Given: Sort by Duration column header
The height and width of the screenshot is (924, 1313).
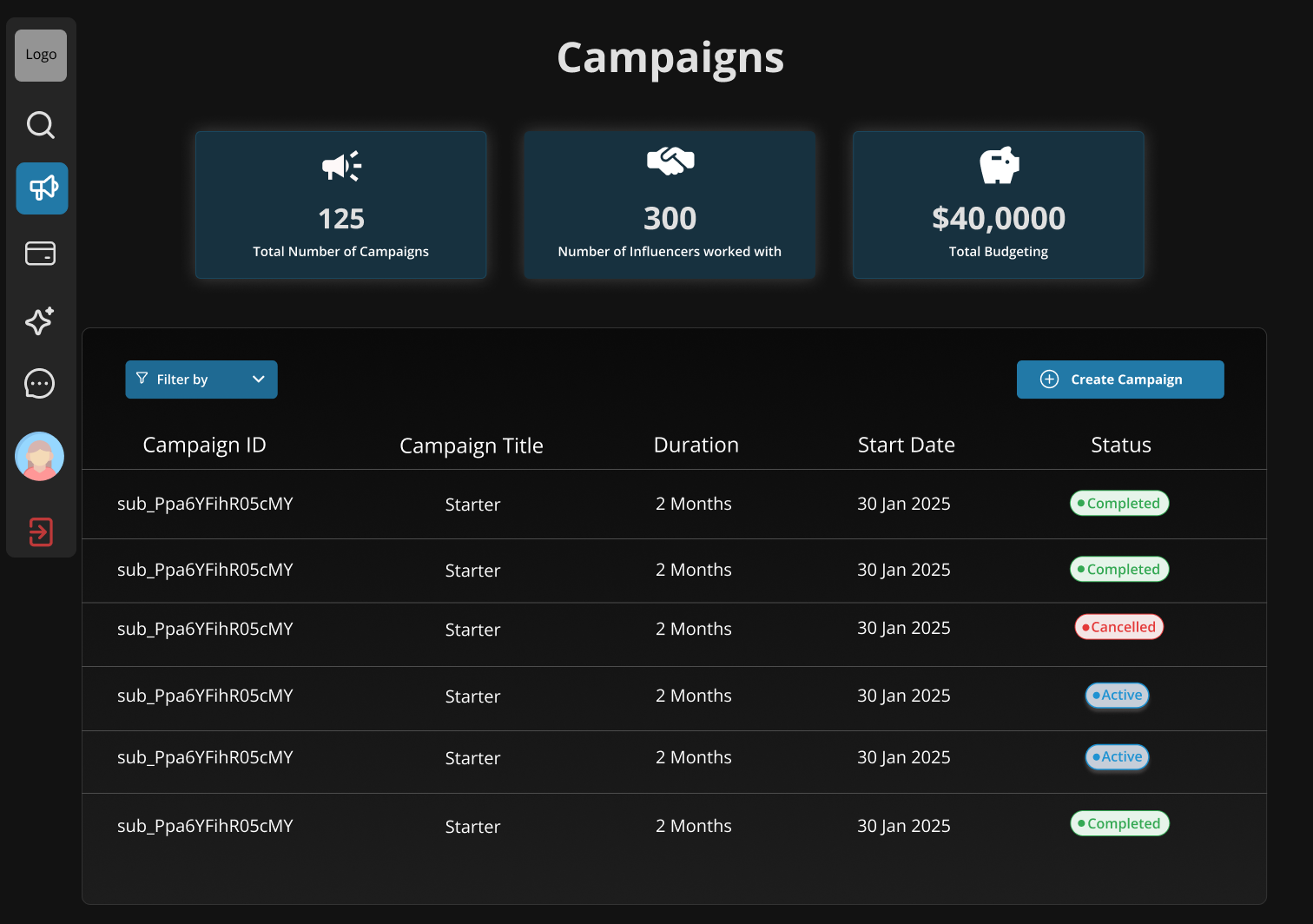Looking at the screenshot, I should [696, 445].
